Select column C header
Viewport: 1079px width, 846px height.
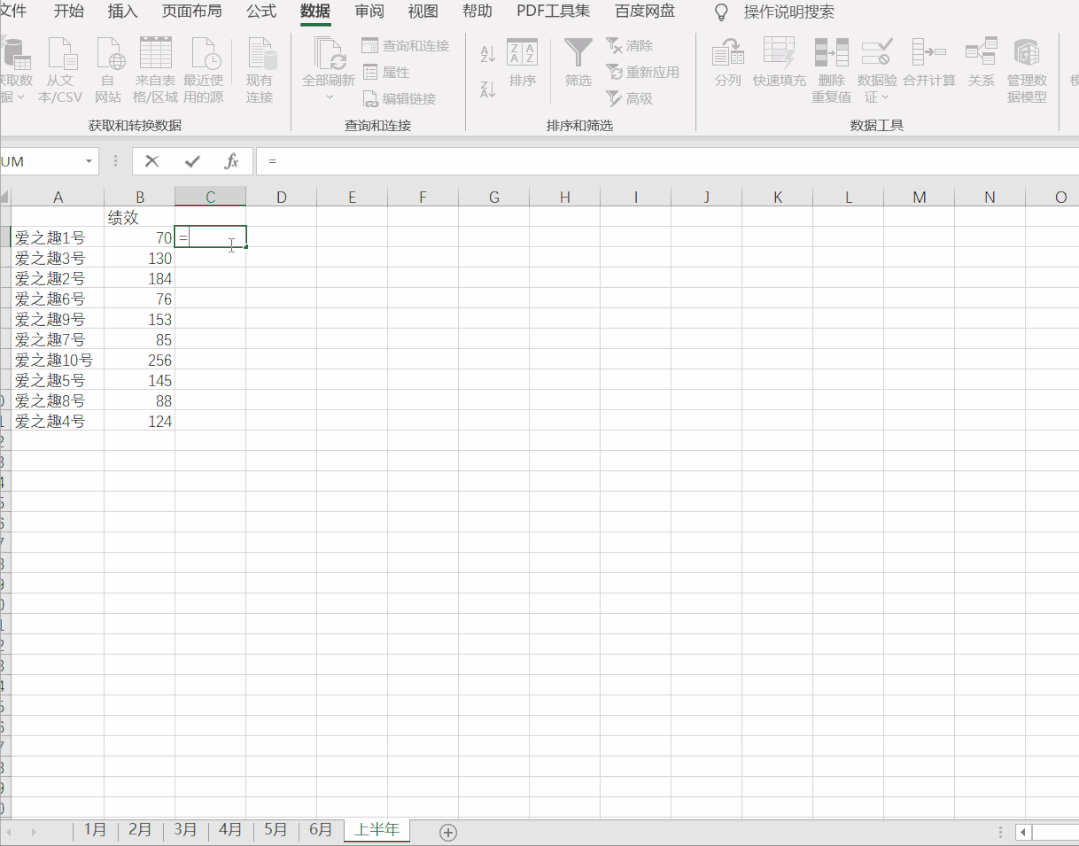pyautogui.click(x=210, y=198)
